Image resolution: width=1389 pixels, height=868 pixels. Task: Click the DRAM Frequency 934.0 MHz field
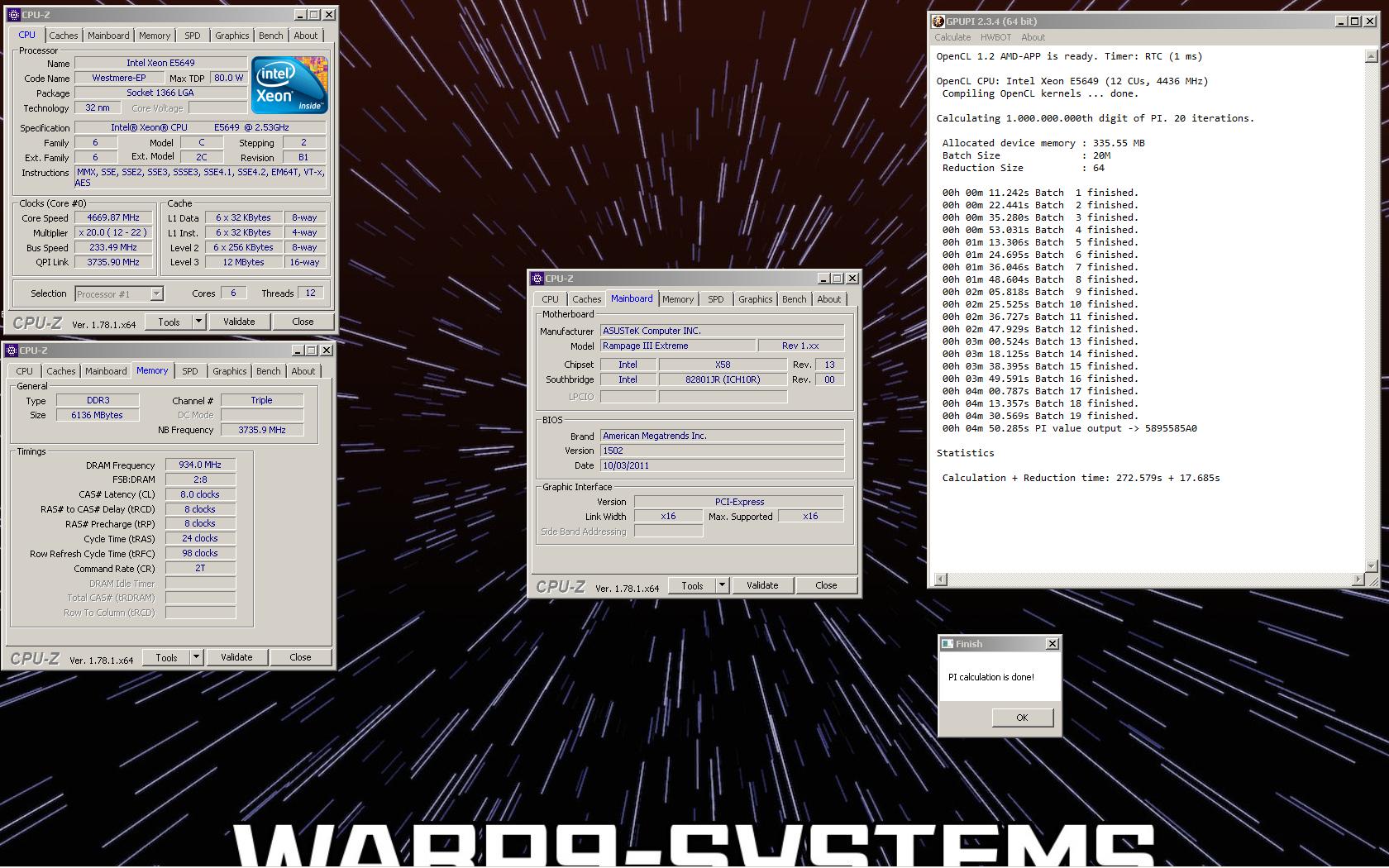(200, 465)
